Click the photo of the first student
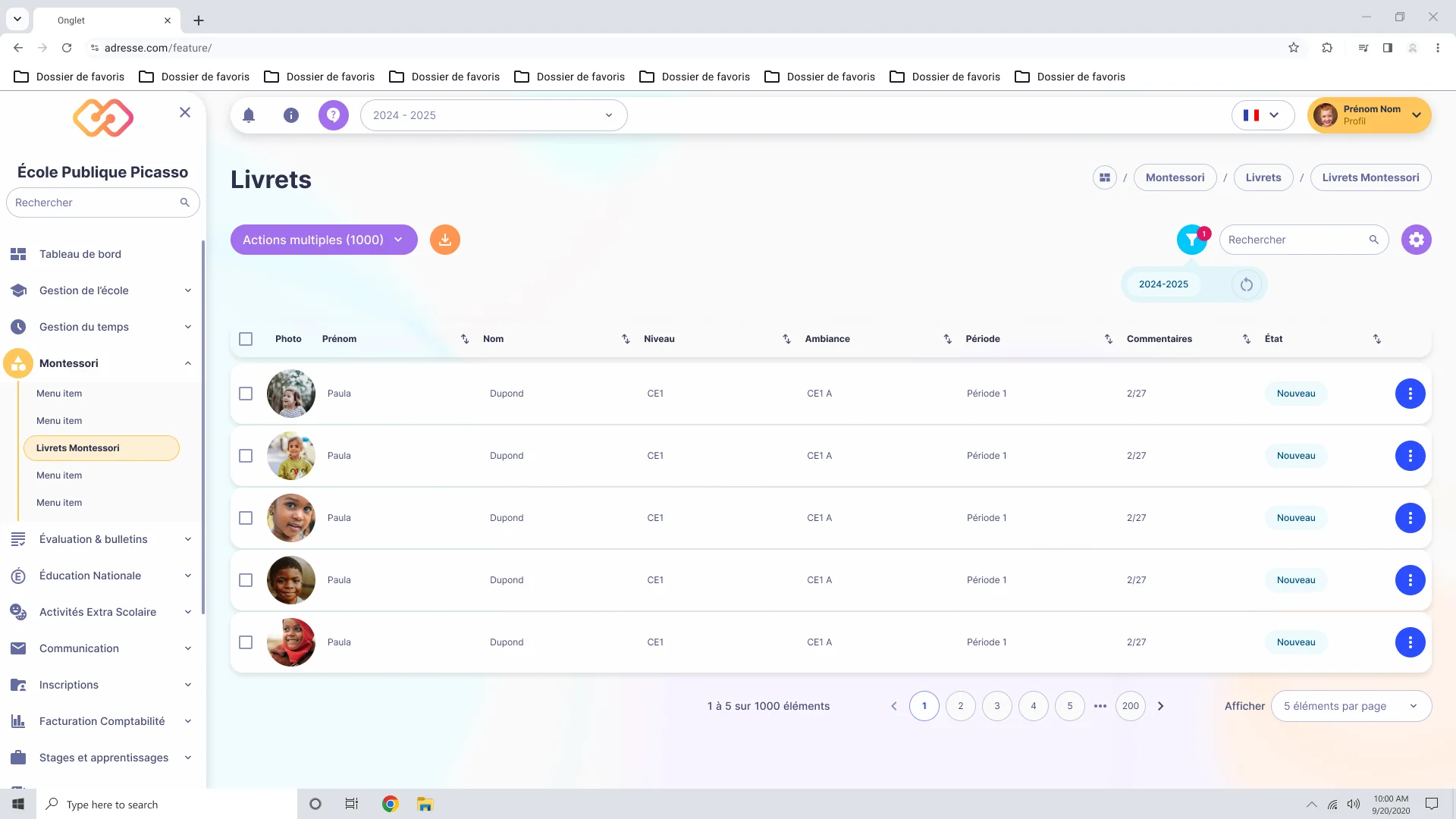 point(291,394)
